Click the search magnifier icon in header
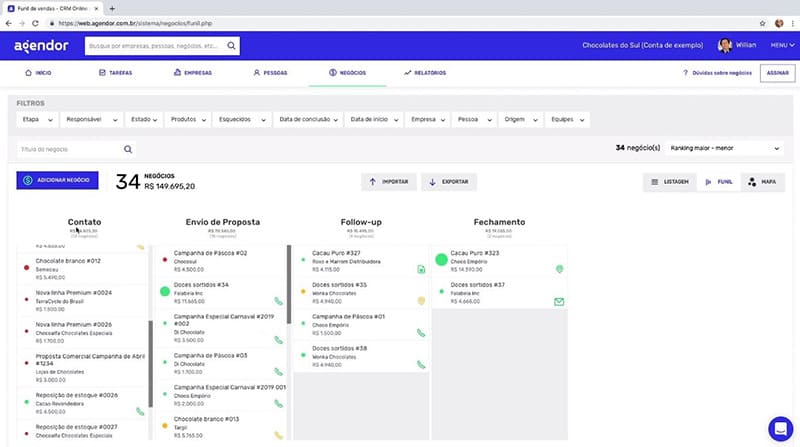800x447 pixels. (231, 46)
